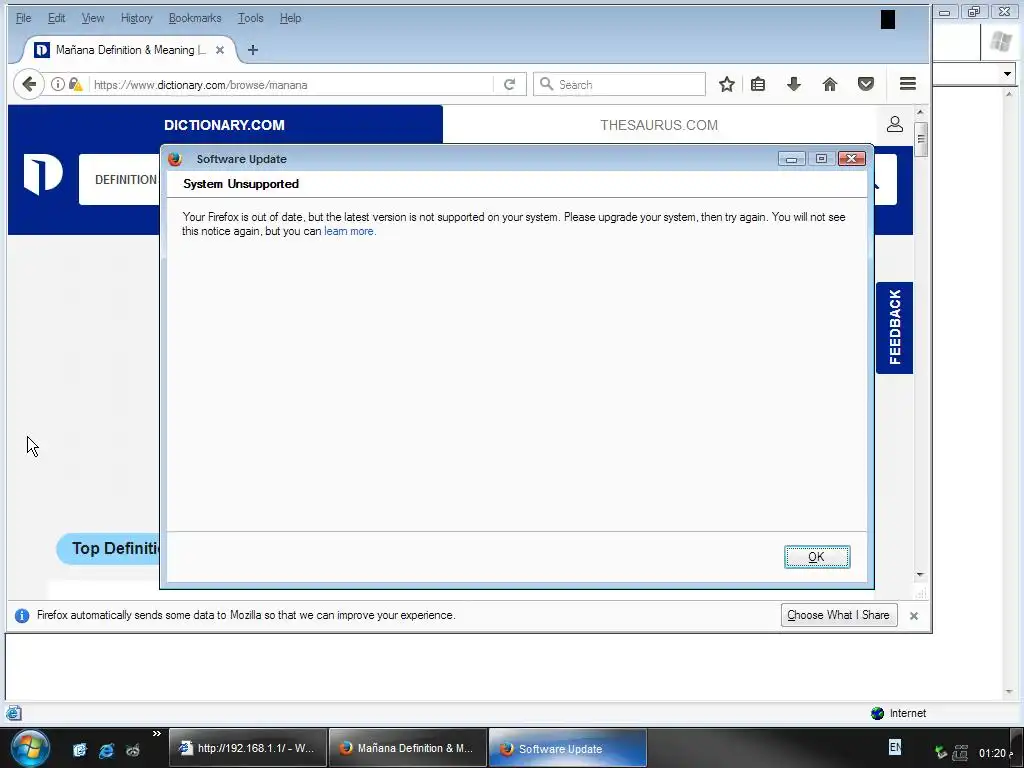
Task: Switch to Software Update taskbar button
Action: [568, 748]
